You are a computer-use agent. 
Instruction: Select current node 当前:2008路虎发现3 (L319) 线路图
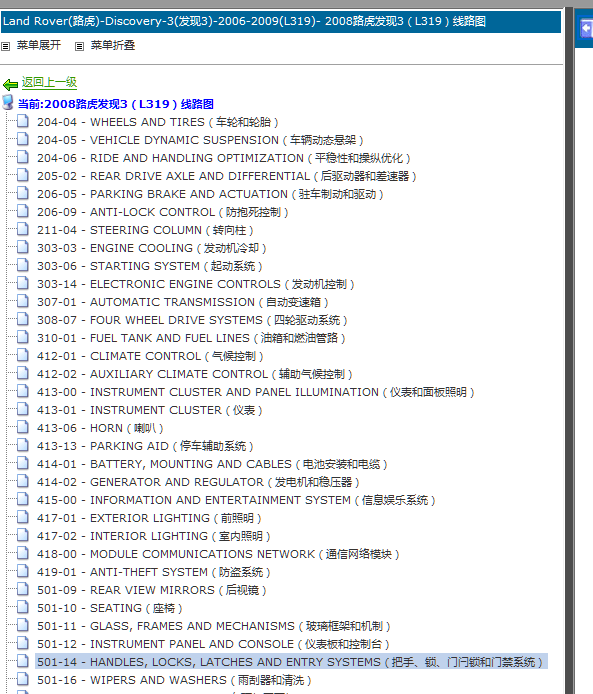(116, 104)
